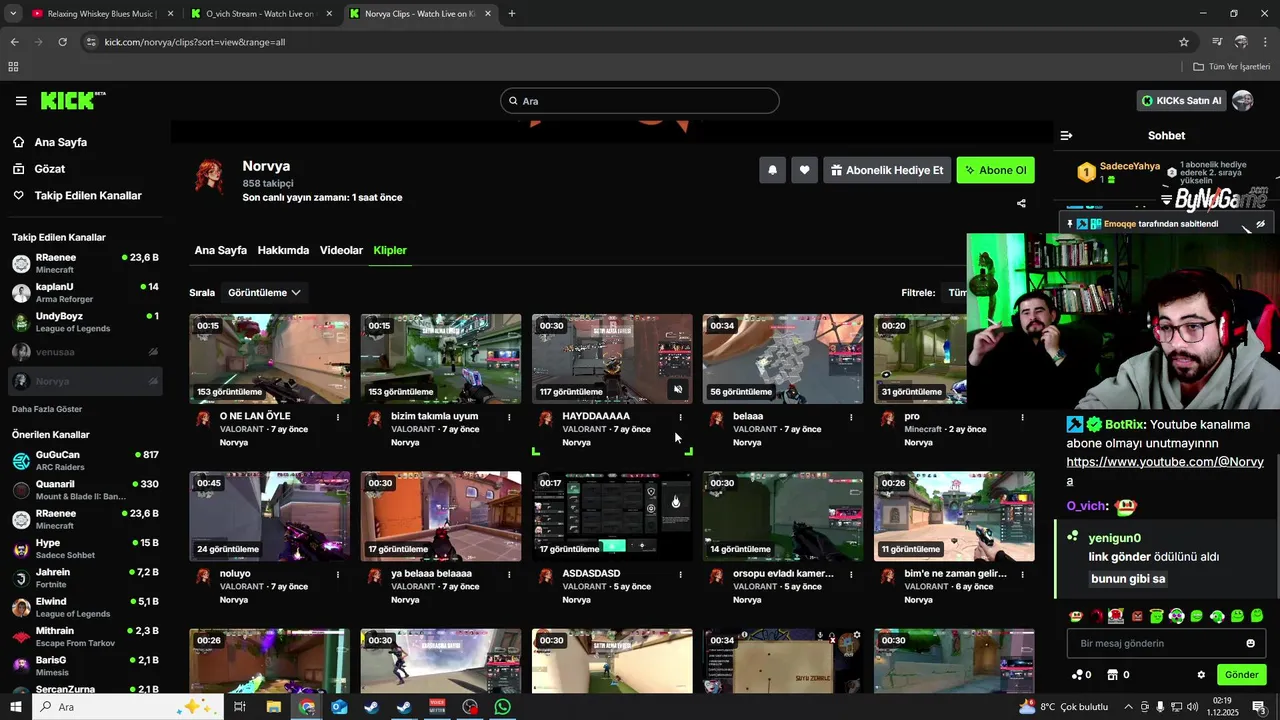This screenshot has height=720, width=1280.
Task: Click Daha Fazla Göster expander
Action: point(47,409)
